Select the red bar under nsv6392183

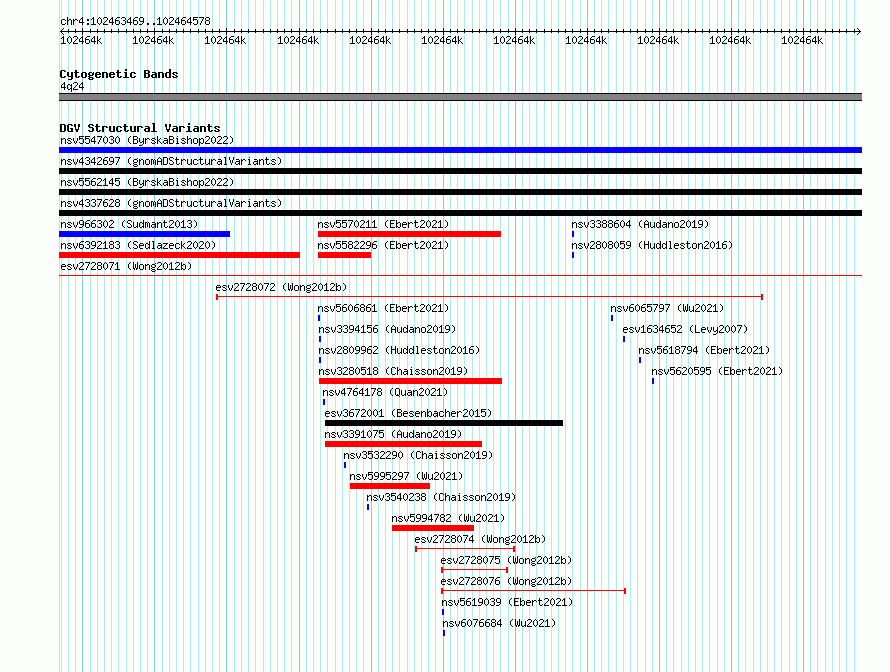tap(179, 255)
